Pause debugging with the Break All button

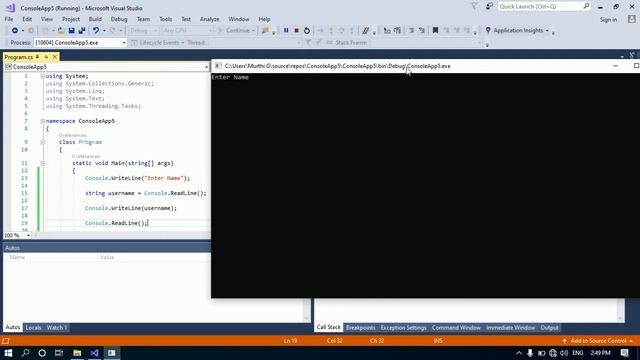[286, 31]
